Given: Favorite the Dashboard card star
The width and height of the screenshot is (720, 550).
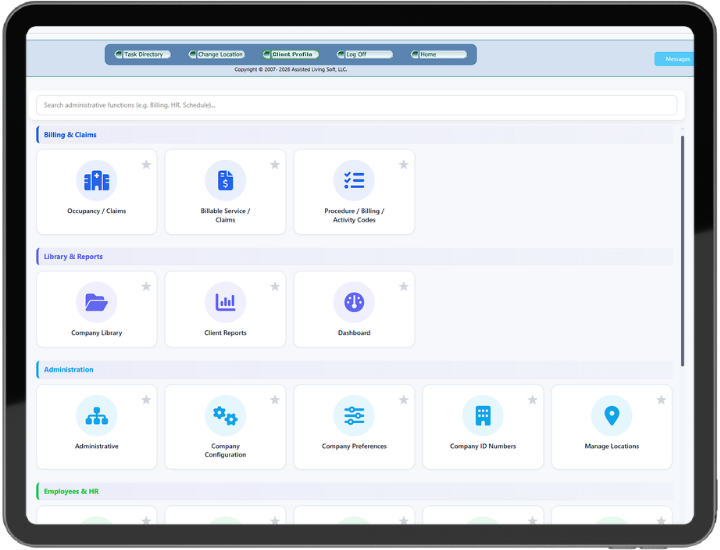Looking at the screenshot, I should click(404, 286).
